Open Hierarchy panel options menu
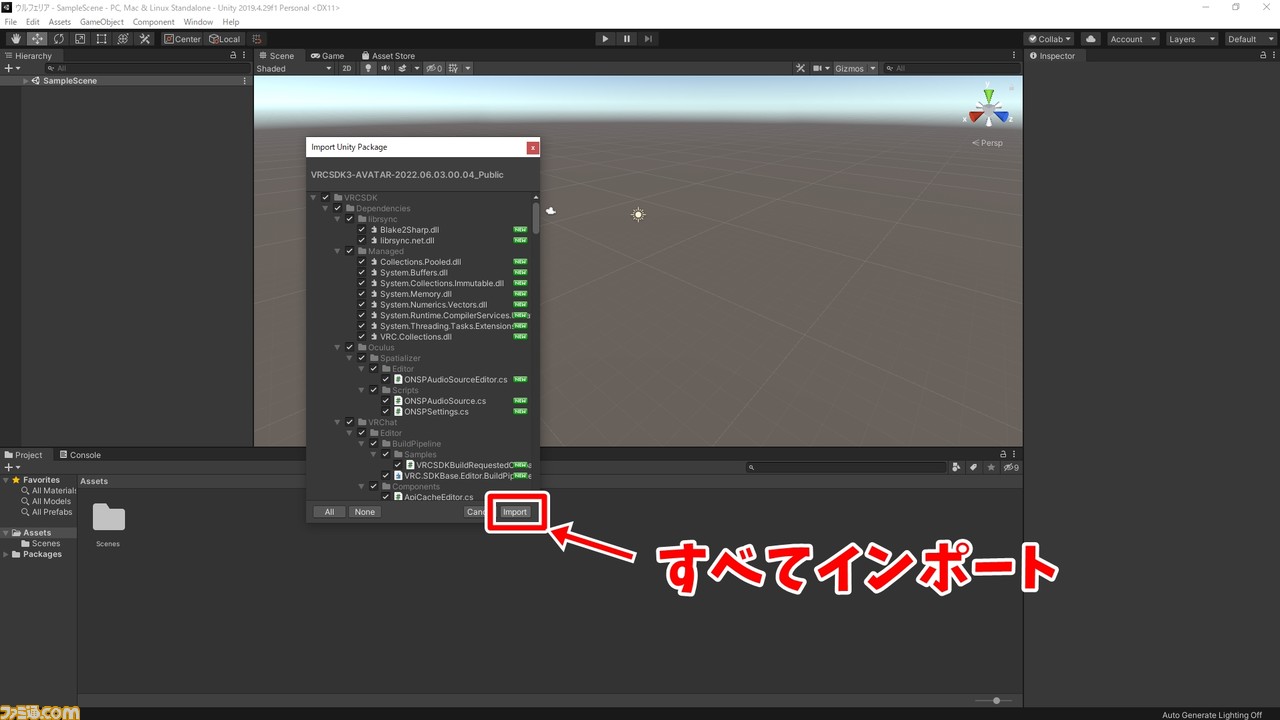 click(245, 56)
